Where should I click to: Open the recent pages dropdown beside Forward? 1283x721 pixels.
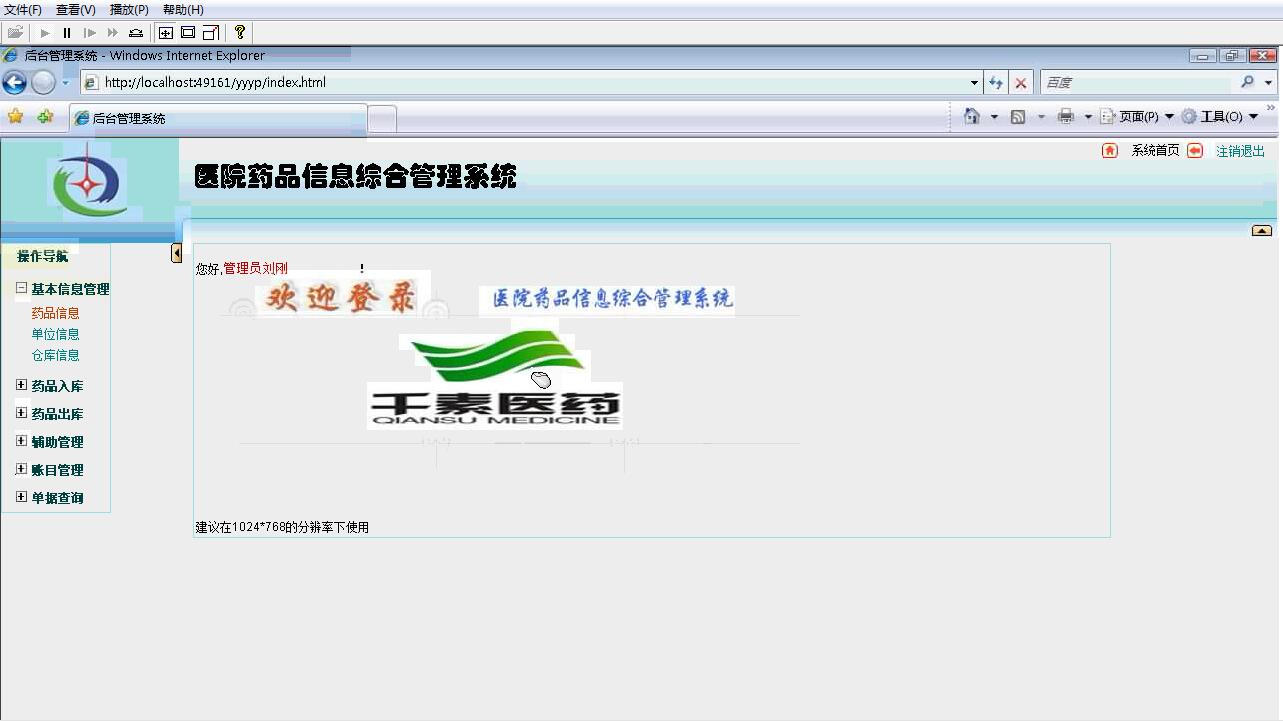point(66,83)
